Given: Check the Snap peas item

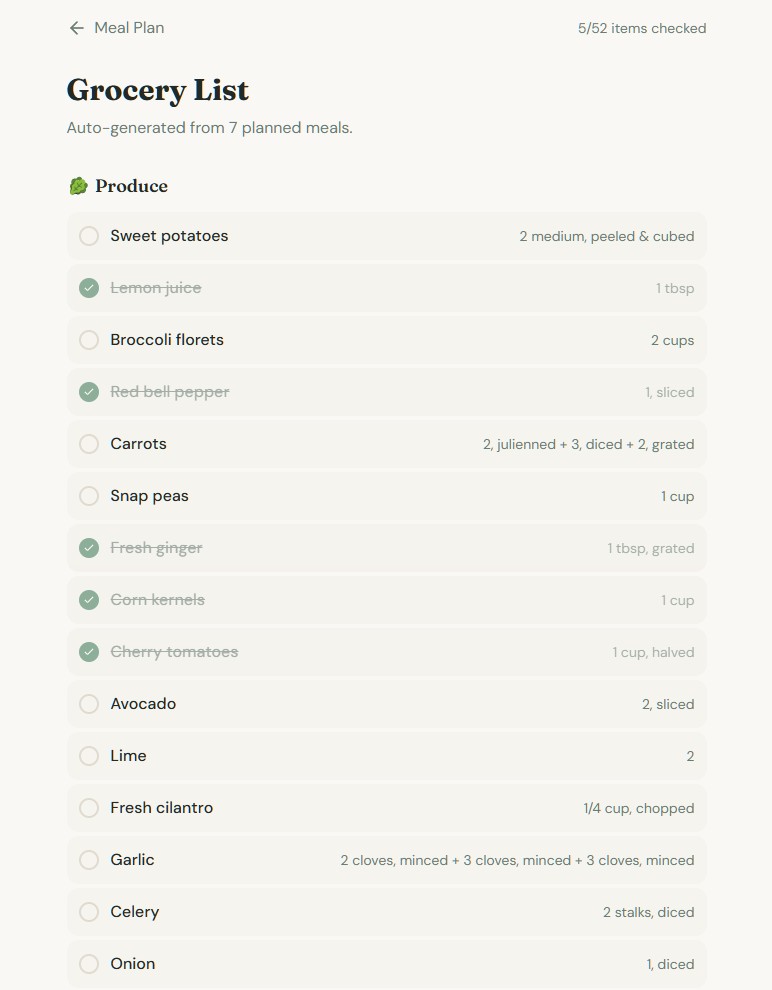Looking at the screenshot, I should coord(89,496).
